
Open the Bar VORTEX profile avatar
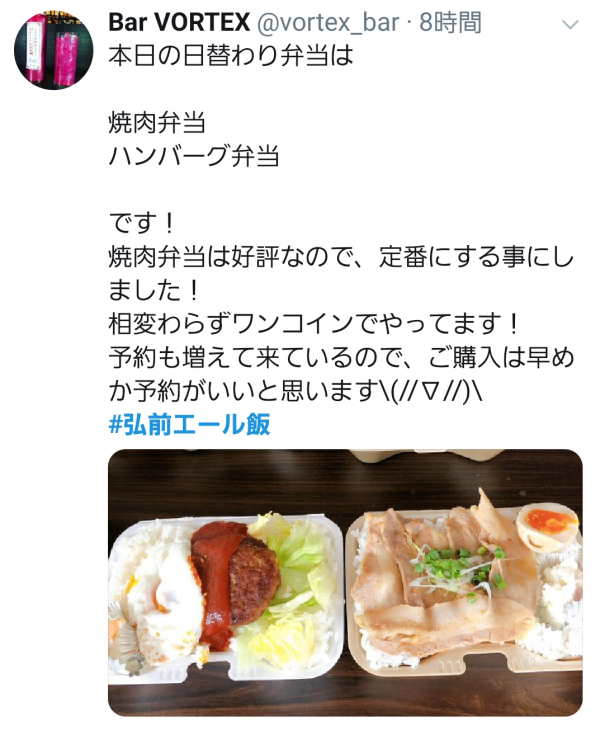pyautogui.click(x=53, y=50)
